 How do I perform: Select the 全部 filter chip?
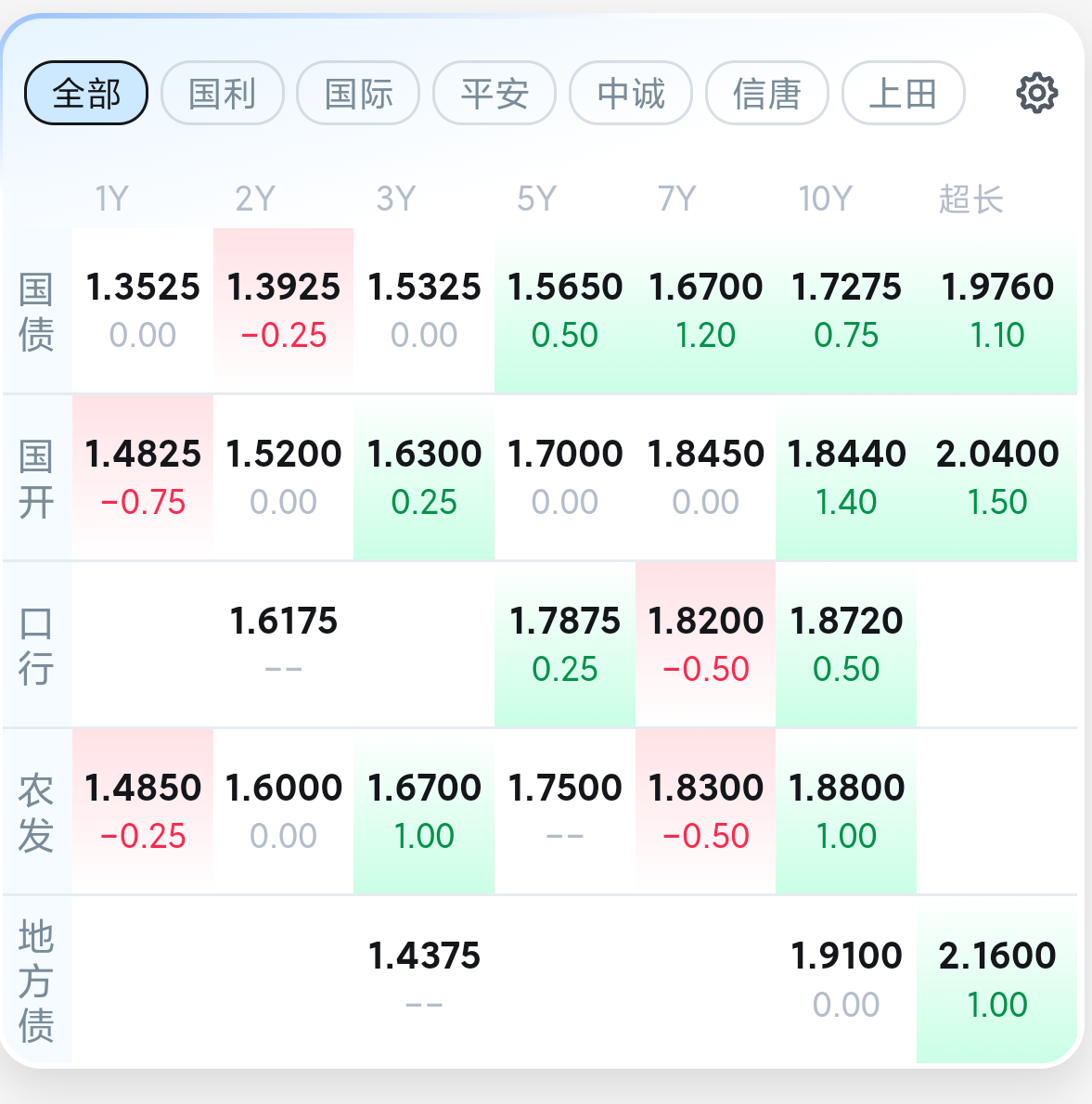tap(86, 93)
